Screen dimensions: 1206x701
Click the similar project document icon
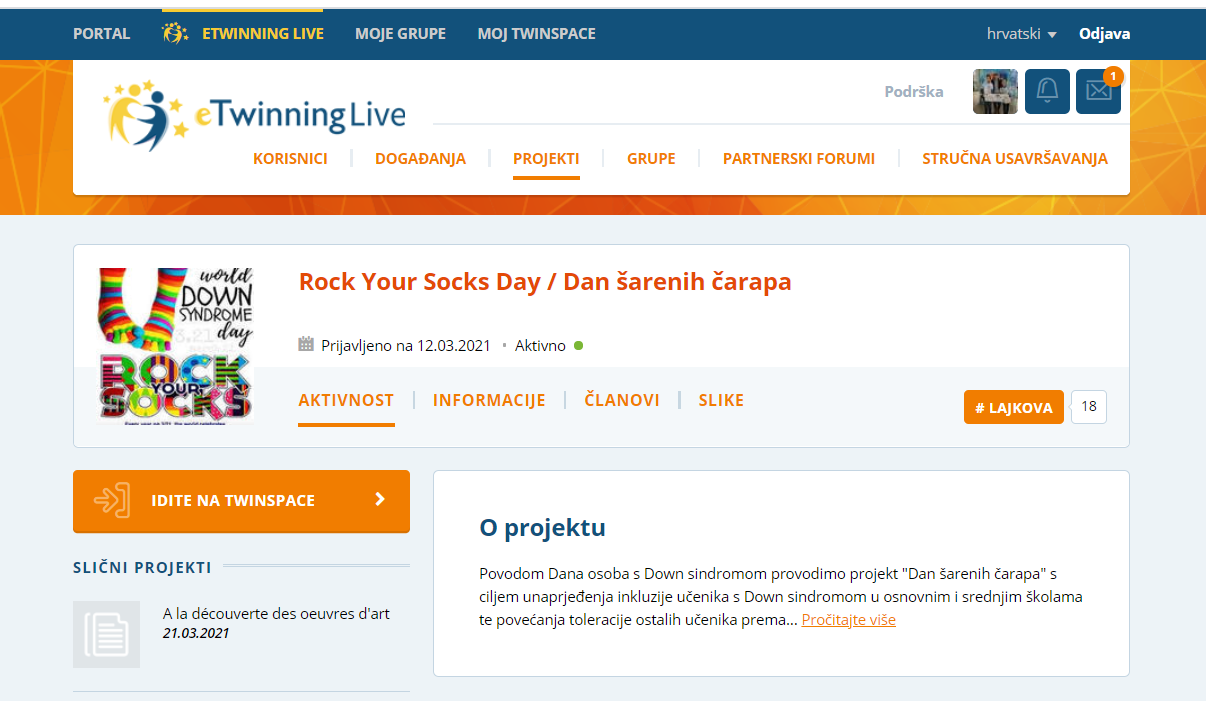106,634
